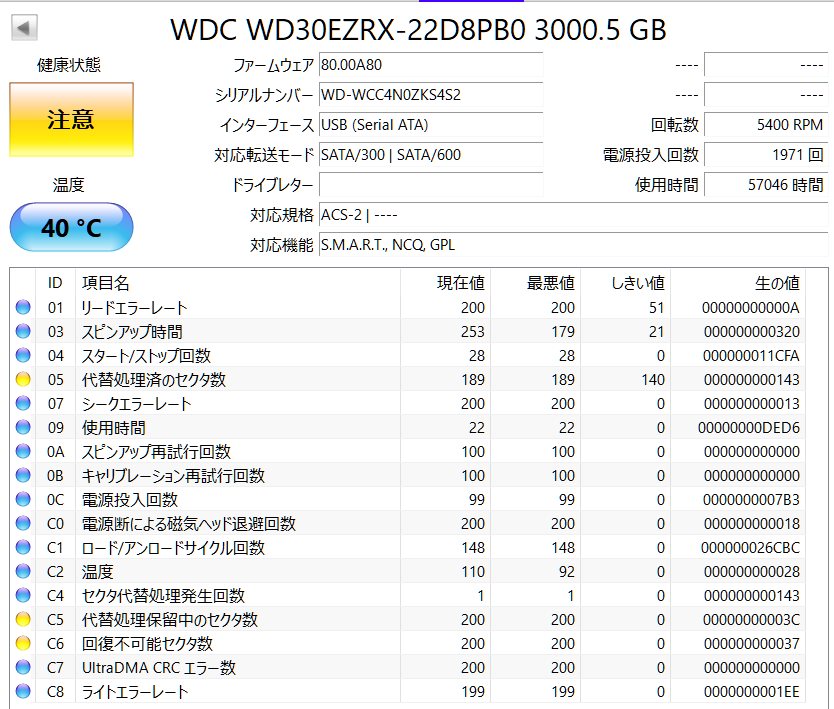This screenshot has height=709, width=834.
Task: Click the 40 °C temperature button
Action: [71, 227]
